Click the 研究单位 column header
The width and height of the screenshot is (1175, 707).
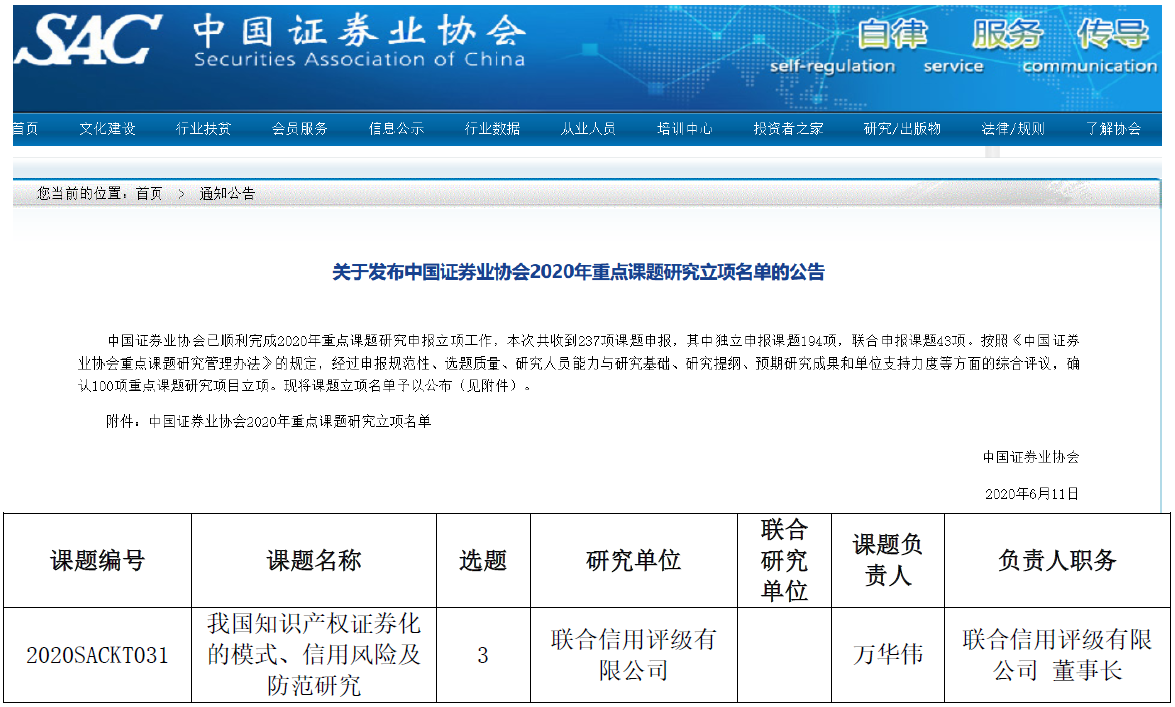point(634,560)
